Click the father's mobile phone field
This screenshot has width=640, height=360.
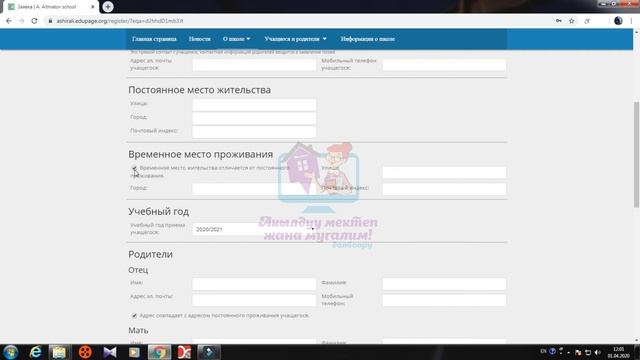pyautogui.click(x=444, y=300)
